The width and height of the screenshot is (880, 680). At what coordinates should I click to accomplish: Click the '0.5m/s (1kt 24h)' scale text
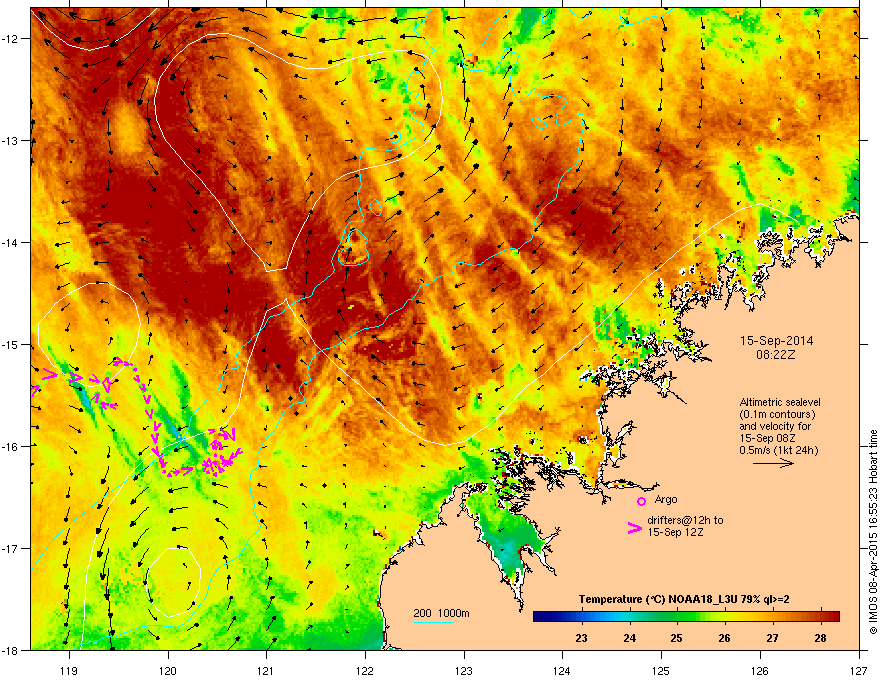[778, 450]
